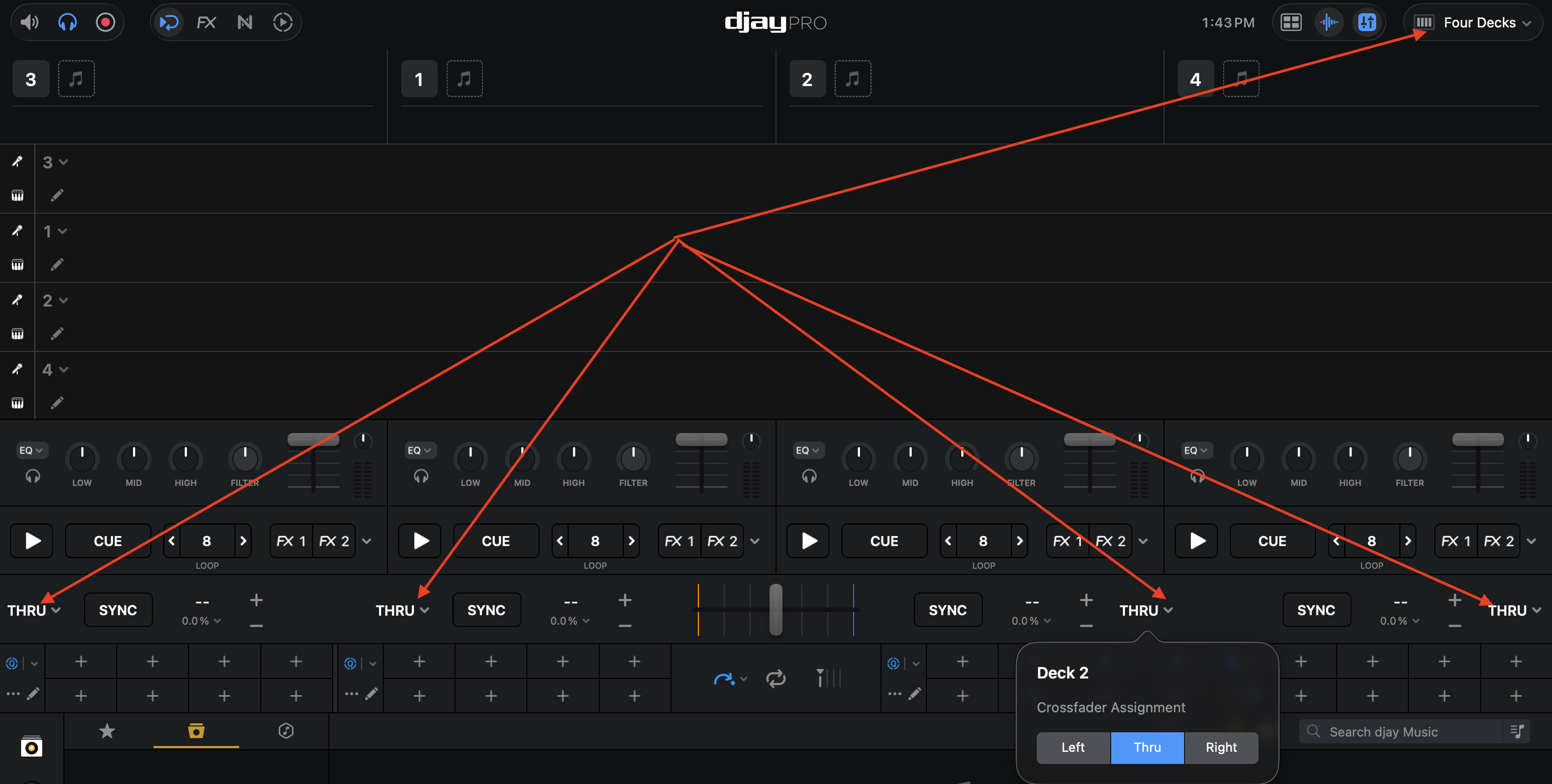Click SYNC button for deck 1

486,610
